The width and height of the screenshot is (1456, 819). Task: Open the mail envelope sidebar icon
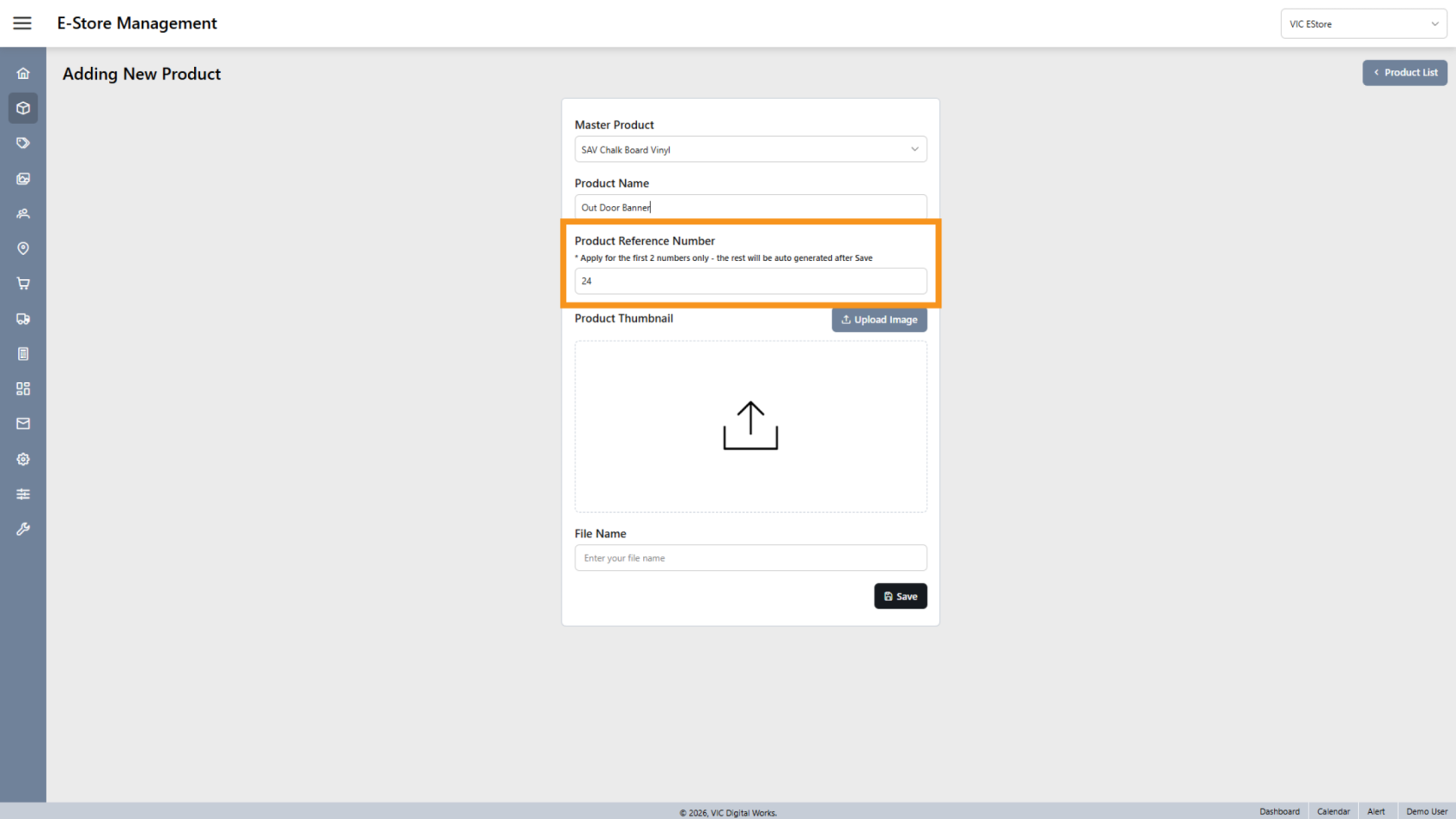pyautogui.click(x=23, y=424)
